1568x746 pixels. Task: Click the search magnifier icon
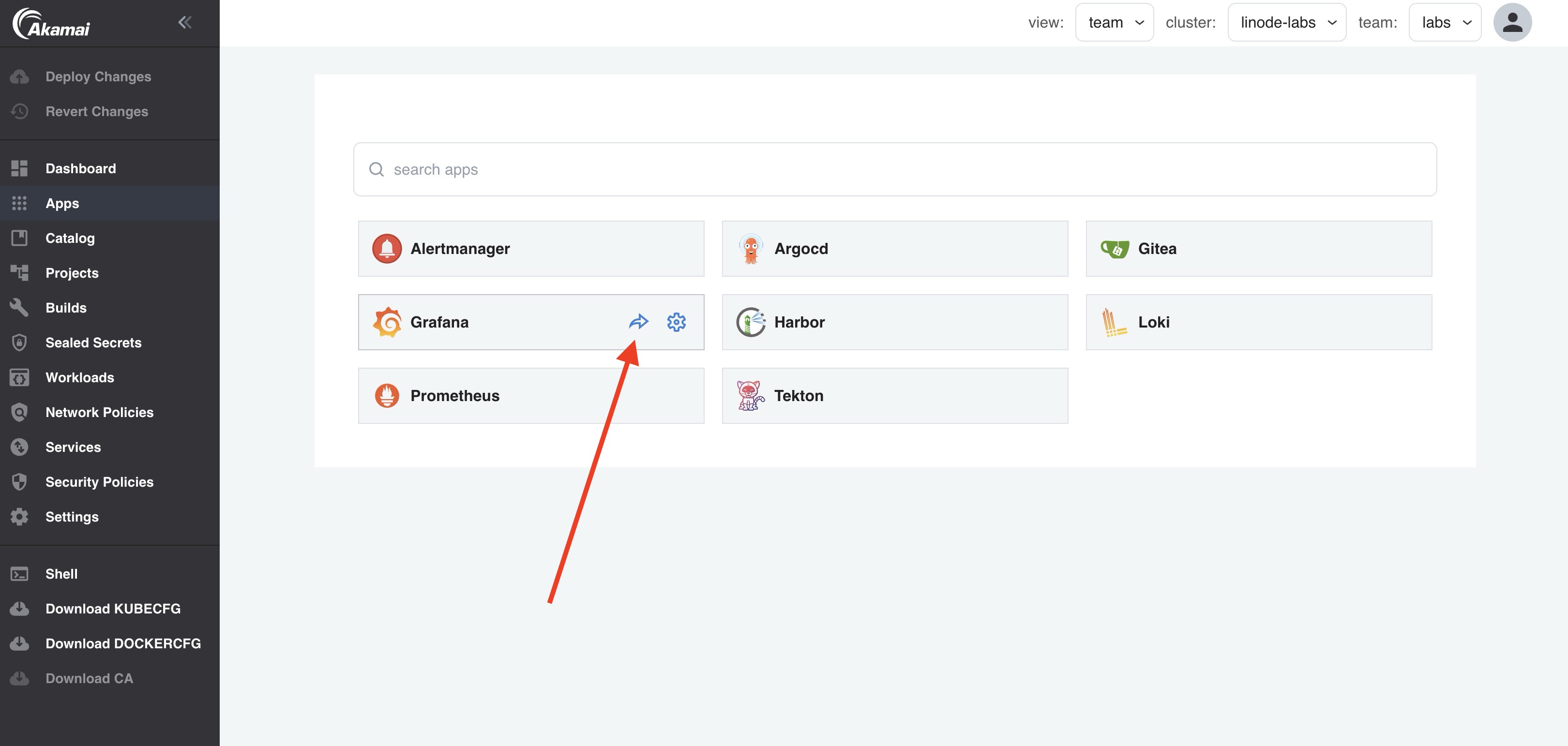(x=377, y=169)
